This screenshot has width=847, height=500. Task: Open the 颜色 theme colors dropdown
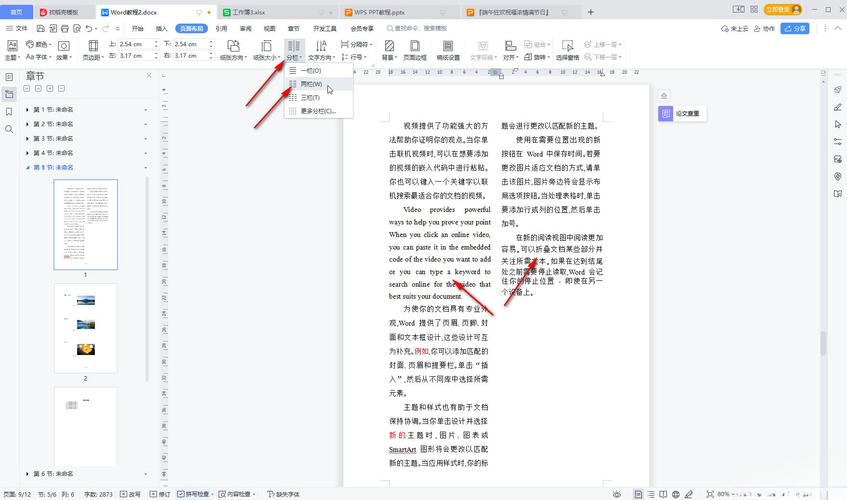39,44
